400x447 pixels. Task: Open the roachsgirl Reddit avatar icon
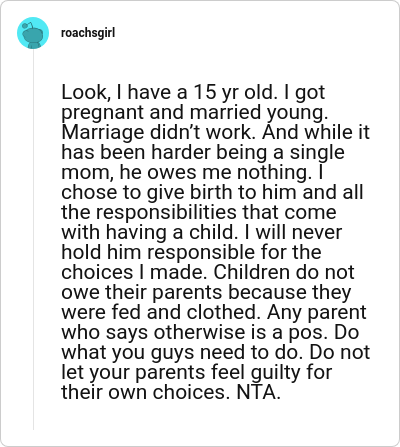pos(33,33)
